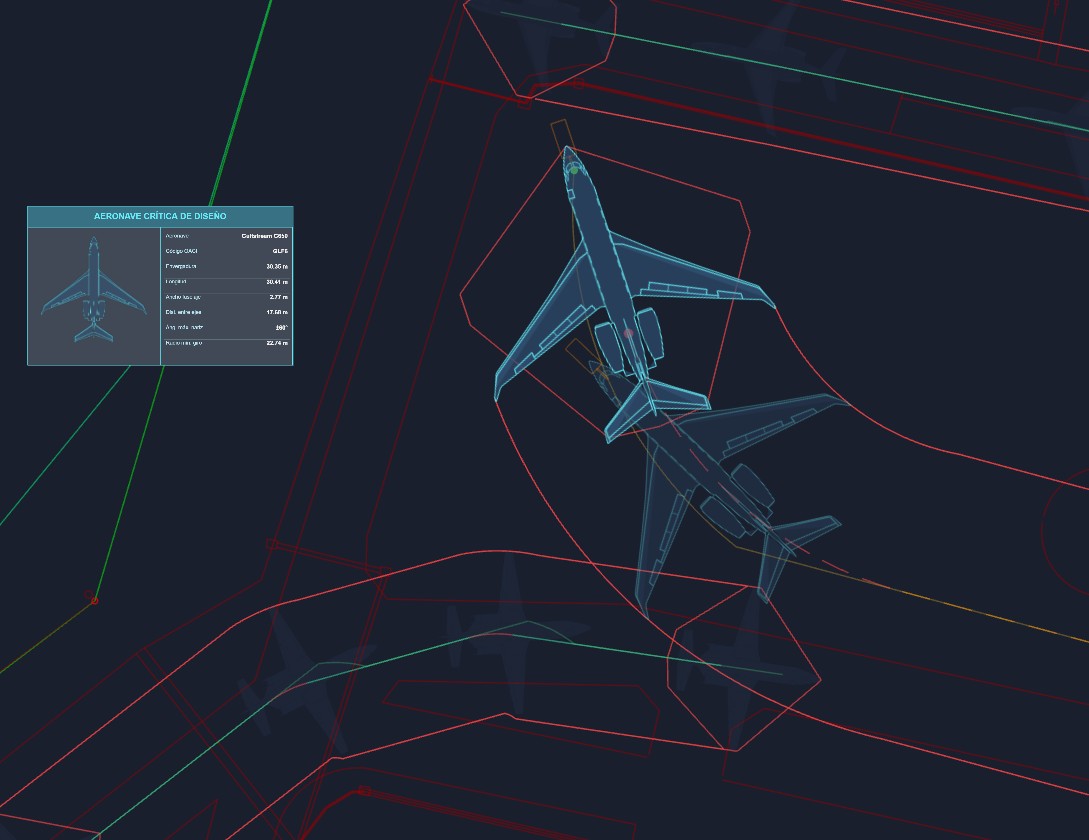1089x840 pixels.
Task: Select the minimum turn radius 22.74 m row
Action: pos(226,343)
